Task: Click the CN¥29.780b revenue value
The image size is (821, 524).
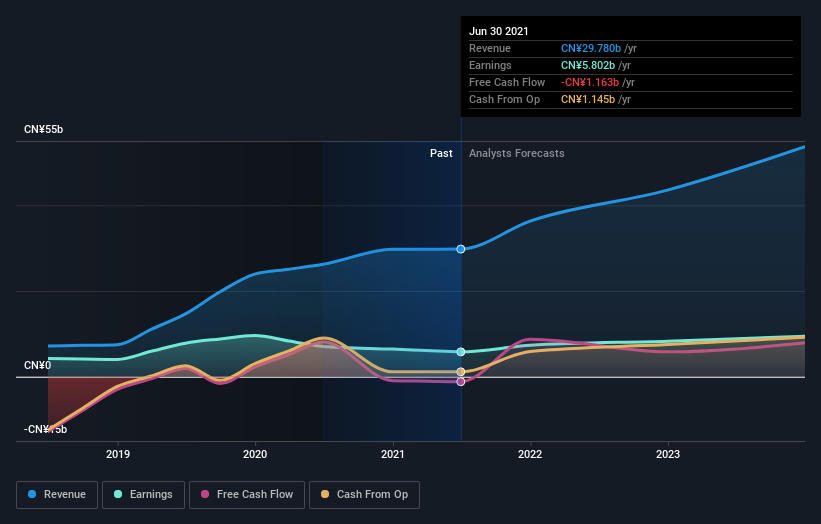Action: pos(591,48)
